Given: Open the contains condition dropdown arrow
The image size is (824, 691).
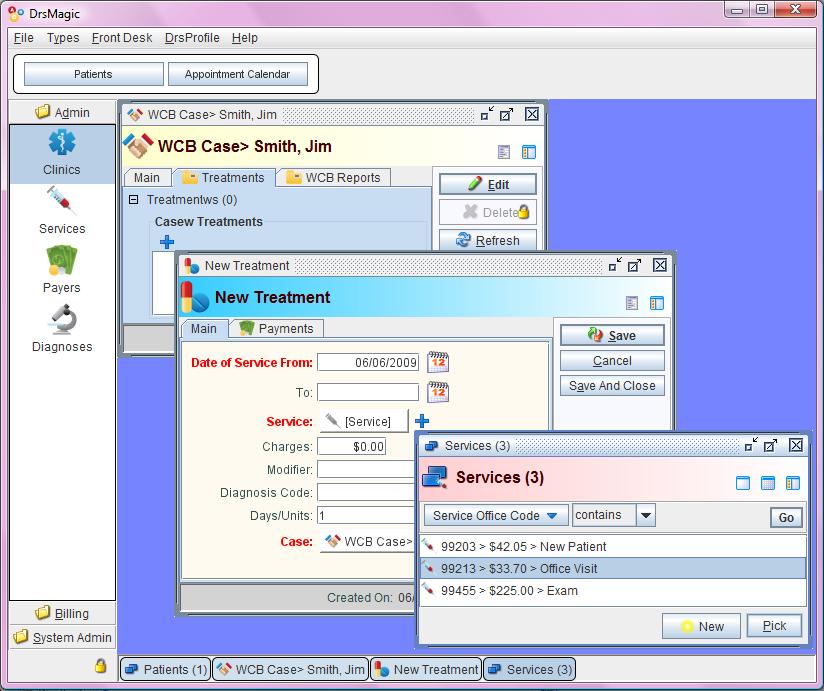Looking at the screenshot, I should tap(646, 515).
